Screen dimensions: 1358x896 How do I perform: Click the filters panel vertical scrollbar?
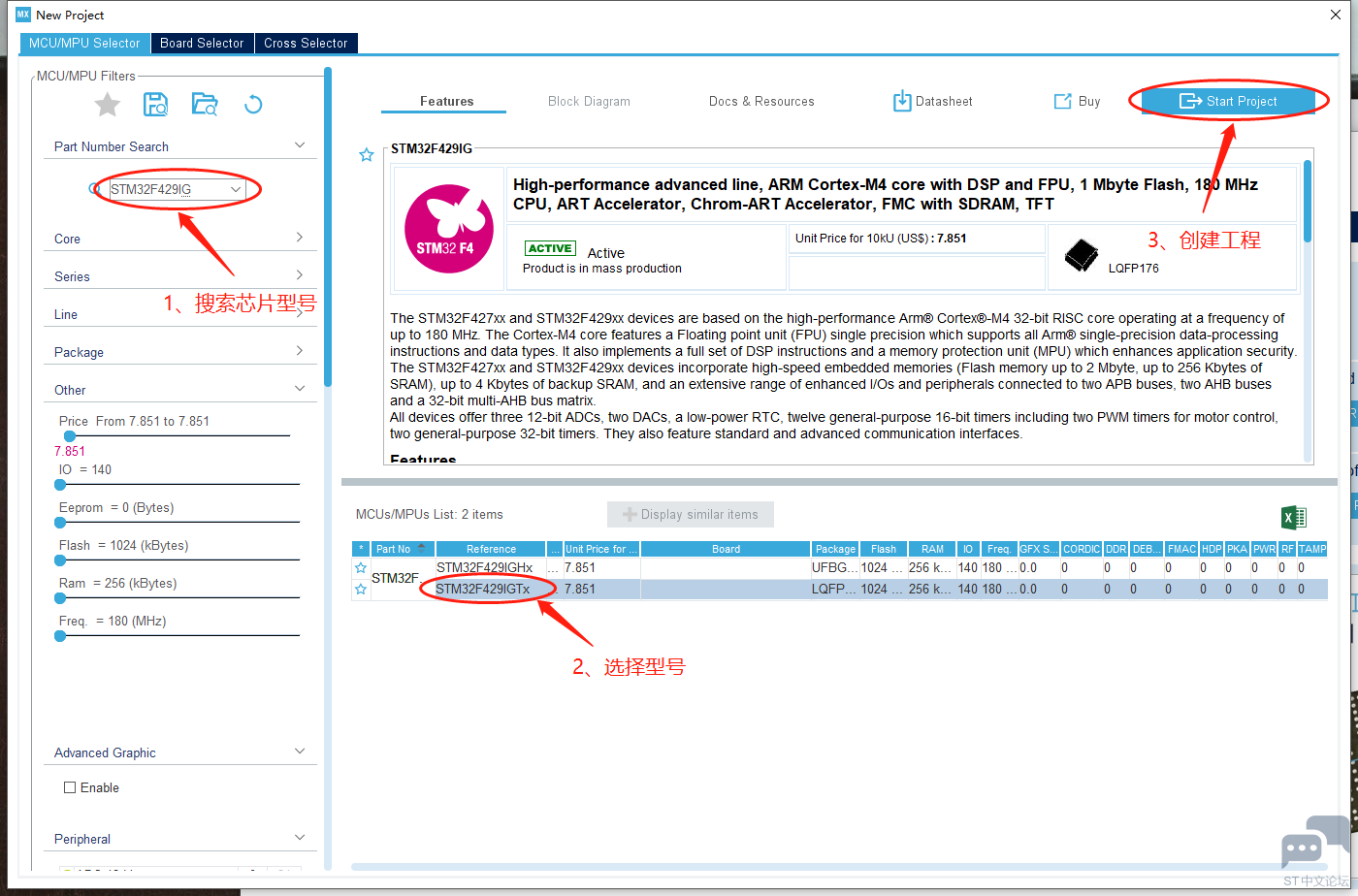(328, 226)
